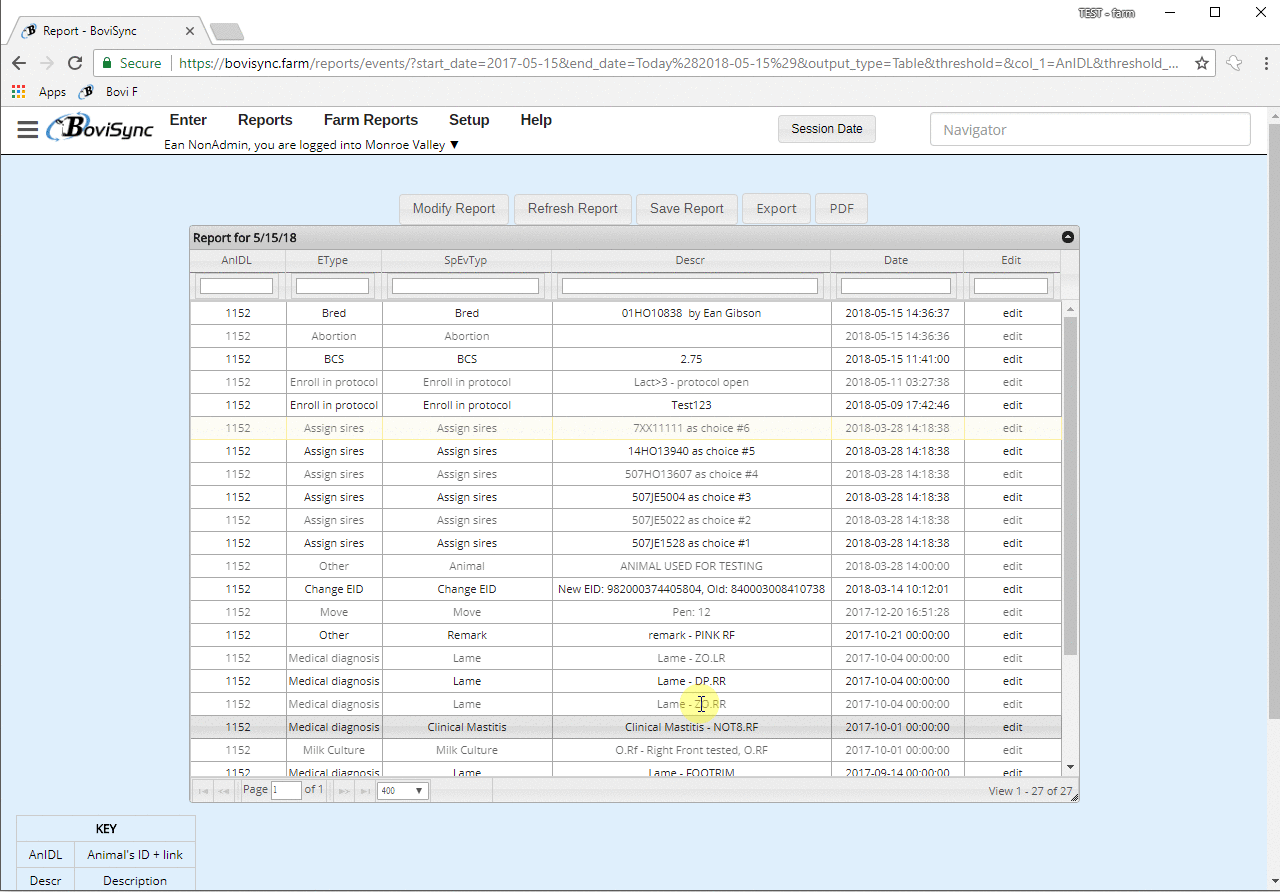Open the hamburger side menu
This screenshot has width=1280, height=892.
click(x=27, y=130)
